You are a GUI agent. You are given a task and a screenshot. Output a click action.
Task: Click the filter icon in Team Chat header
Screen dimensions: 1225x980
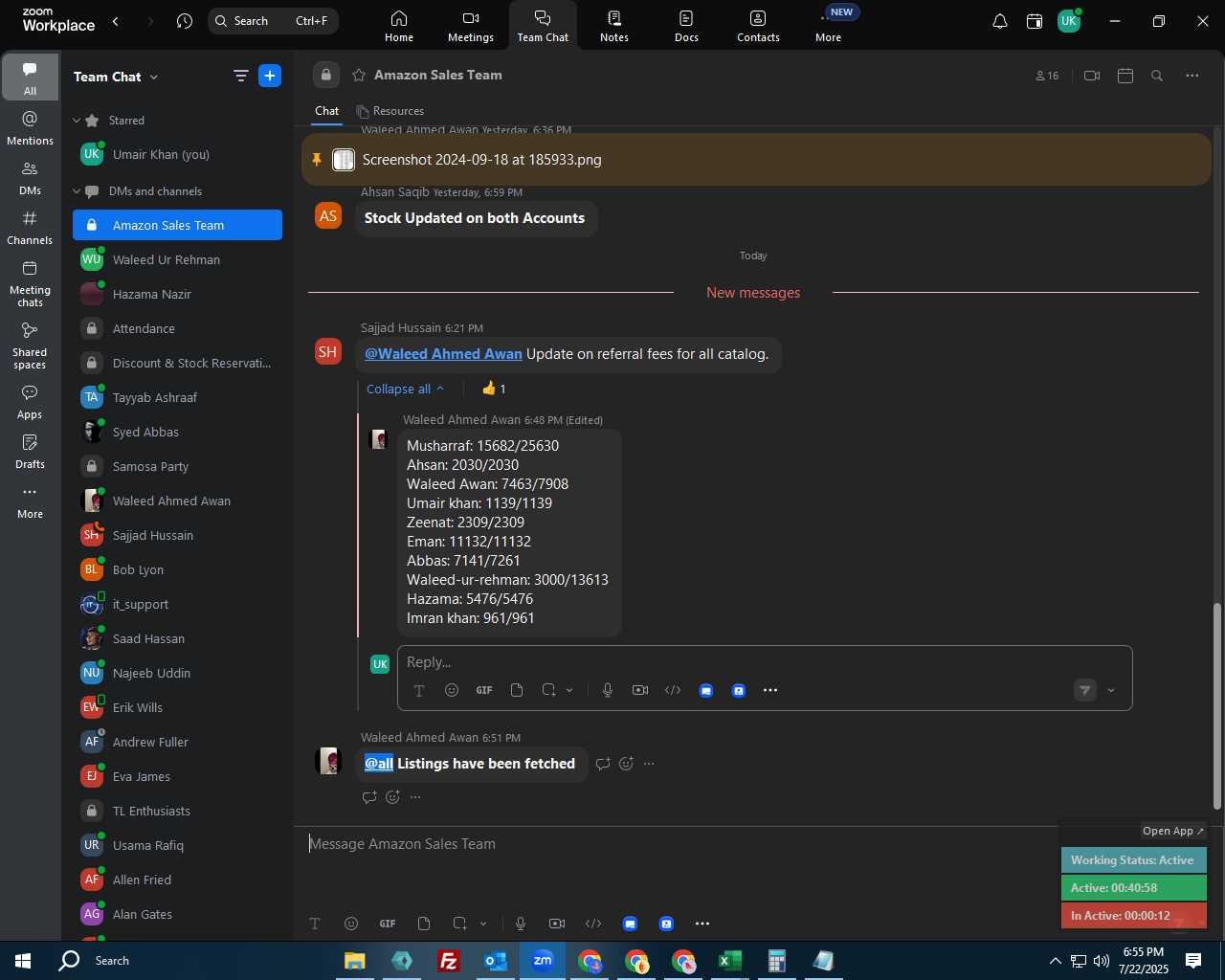[241, 76]
